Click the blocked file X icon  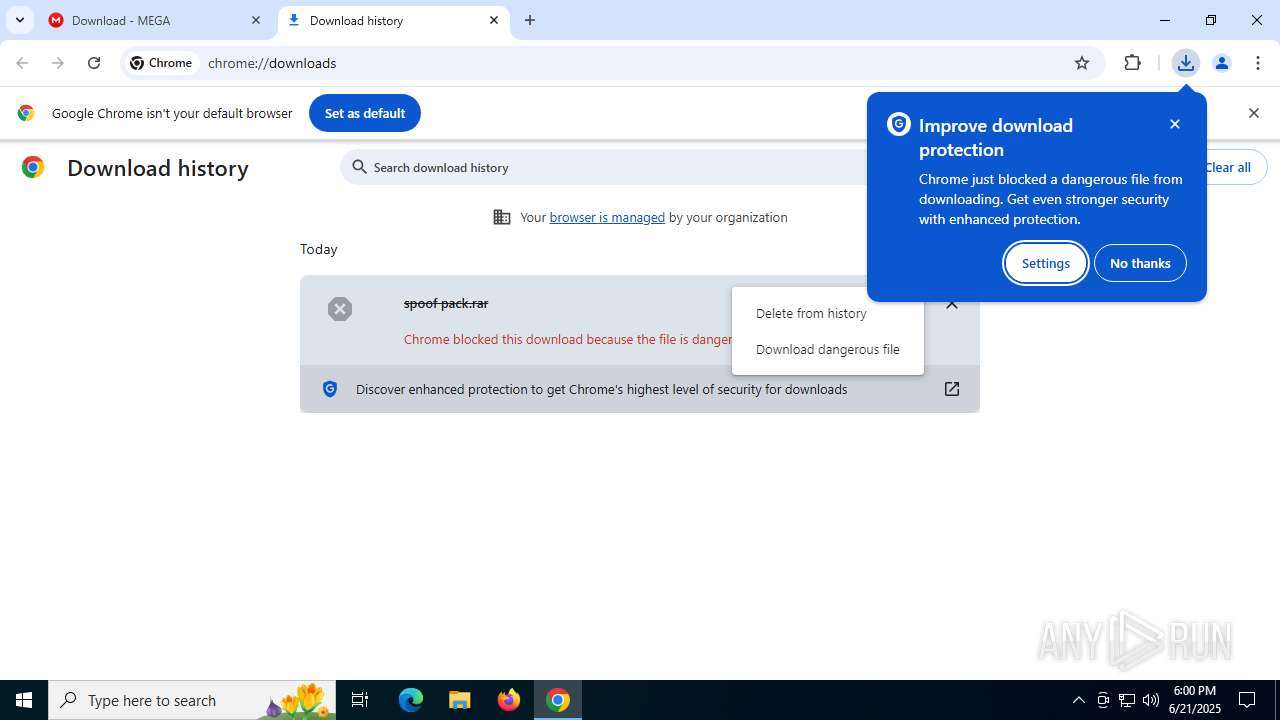pos(340,309)
